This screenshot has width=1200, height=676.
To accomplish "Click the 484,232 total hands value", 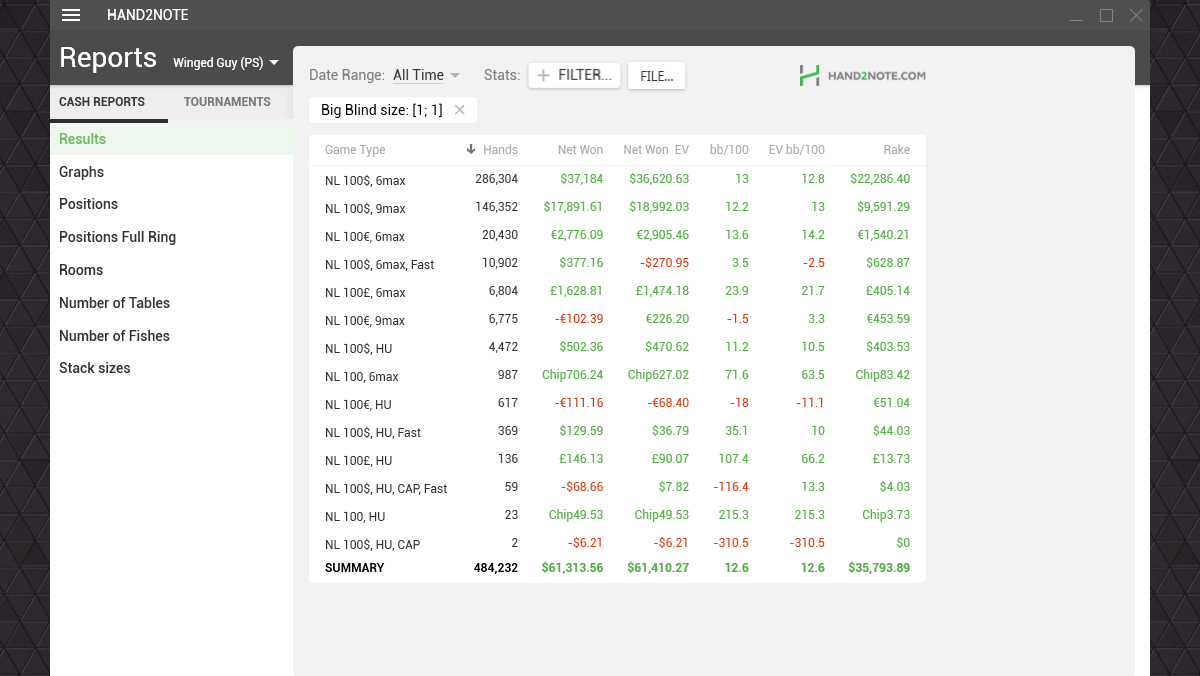I will point(496,567).
